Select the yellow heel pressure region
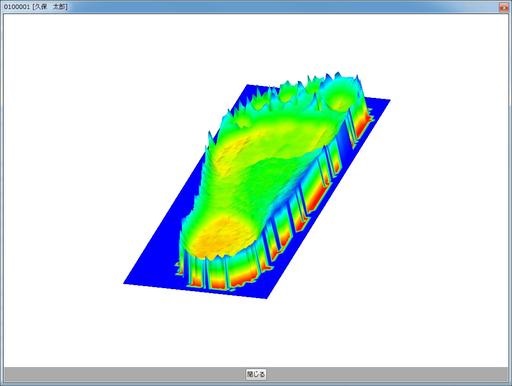Screen dimensions: 512x386 tap(220, 237)
